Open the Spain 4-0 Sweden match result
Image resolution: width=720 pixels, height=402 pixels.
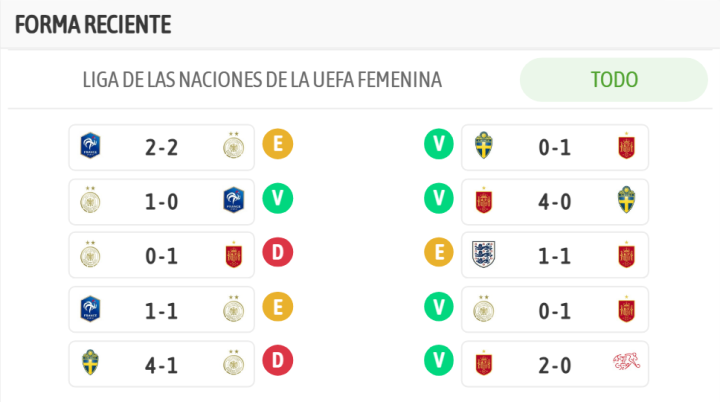pos(554,201)
